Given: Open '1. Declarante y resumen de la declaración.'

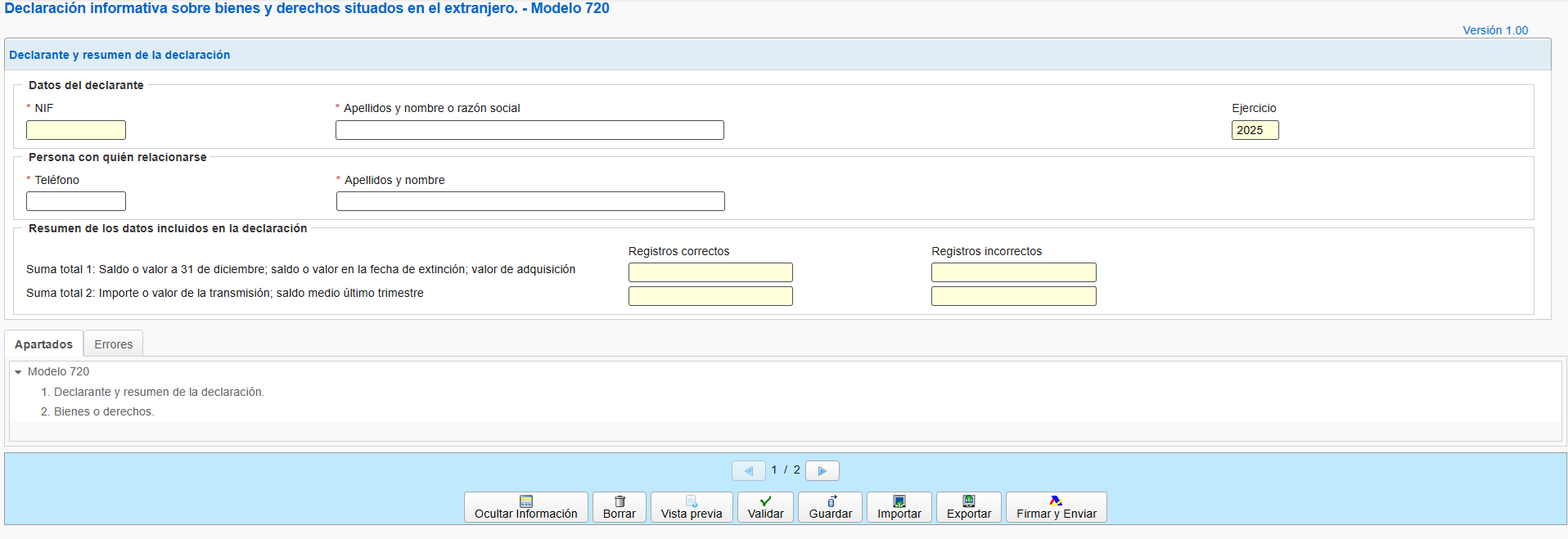Looking at the screenshot, I should [152, 392].
